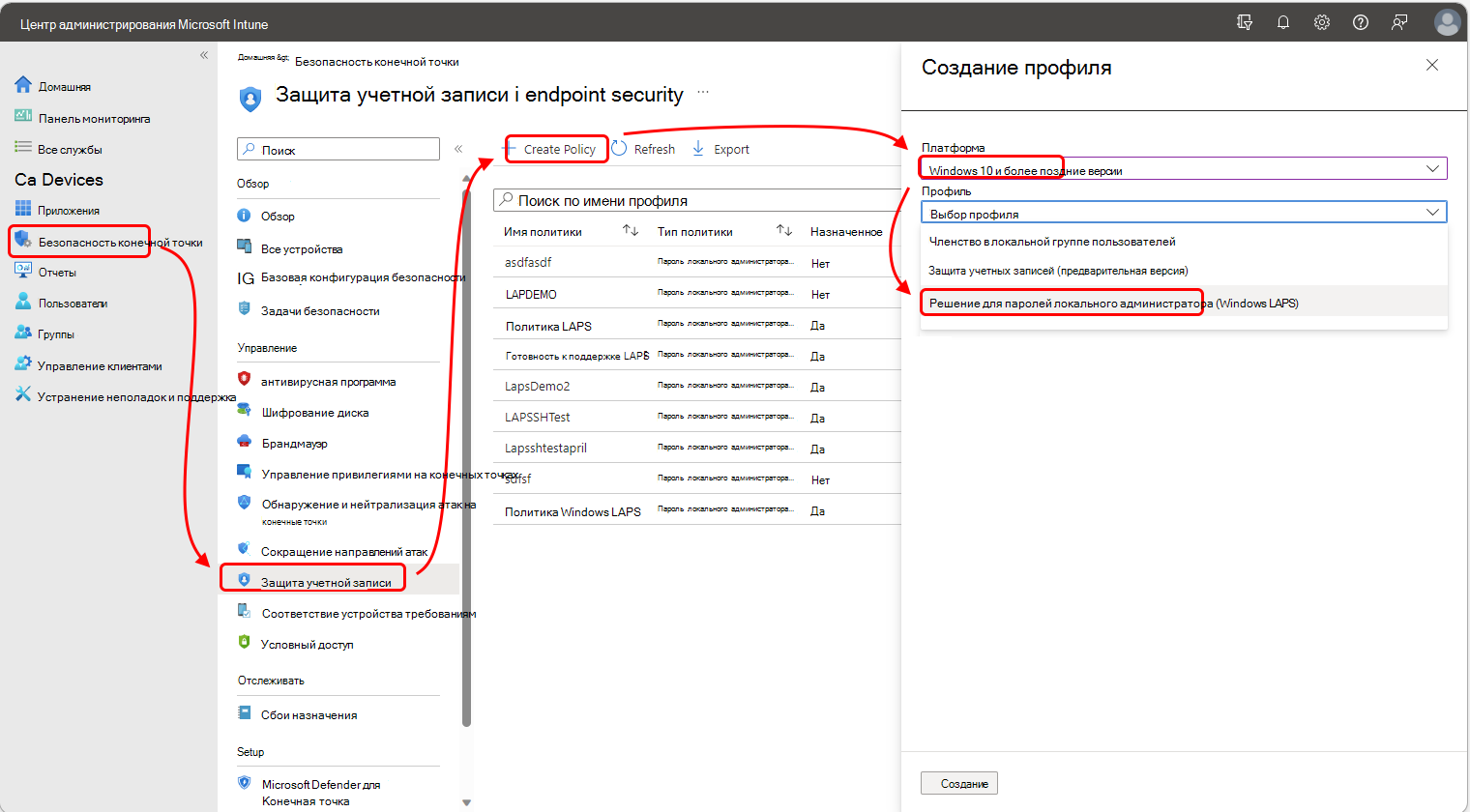Click the Refresh toolbar button

coord(643,149)
